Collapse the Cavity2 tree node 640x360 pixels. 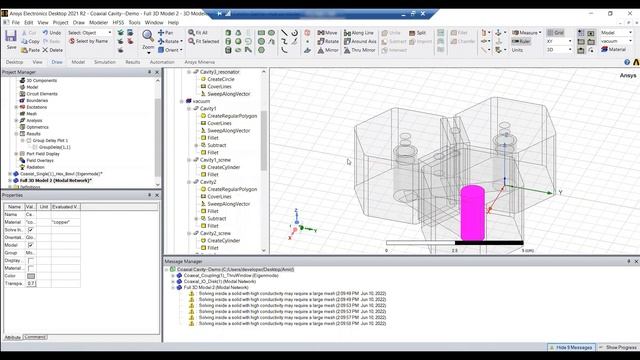[x=189, y=182]
